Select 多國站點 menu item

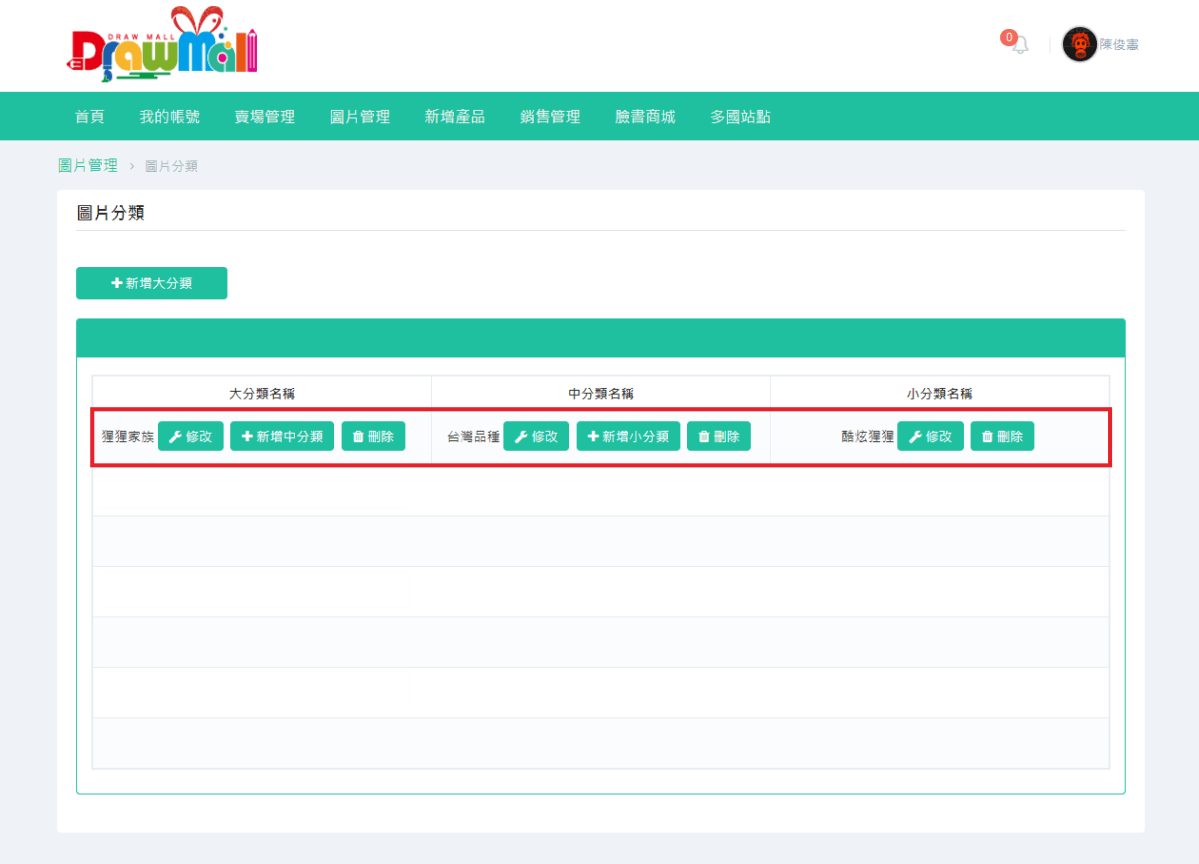pos(740,117)
